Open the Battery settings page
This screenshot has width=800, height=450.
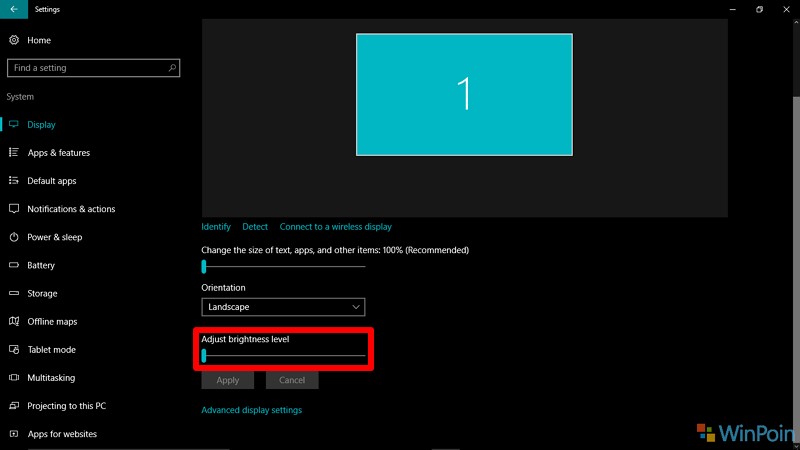41,265
